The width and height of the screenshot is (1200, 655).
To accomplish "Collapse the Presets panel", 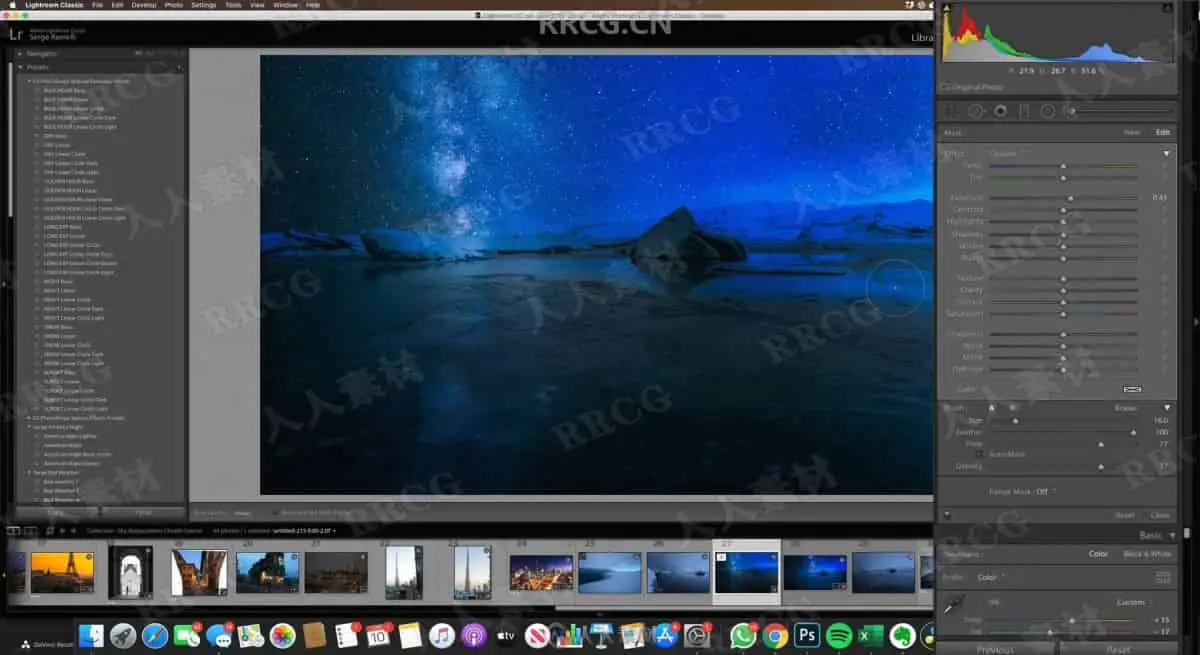I will (x=20, y=67).
